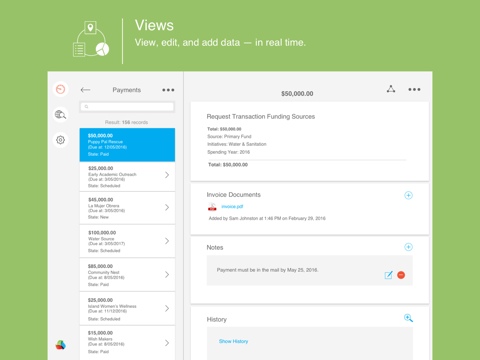
Task: Expand the La Mujer Obrera payment chevron
Action: 167,207
